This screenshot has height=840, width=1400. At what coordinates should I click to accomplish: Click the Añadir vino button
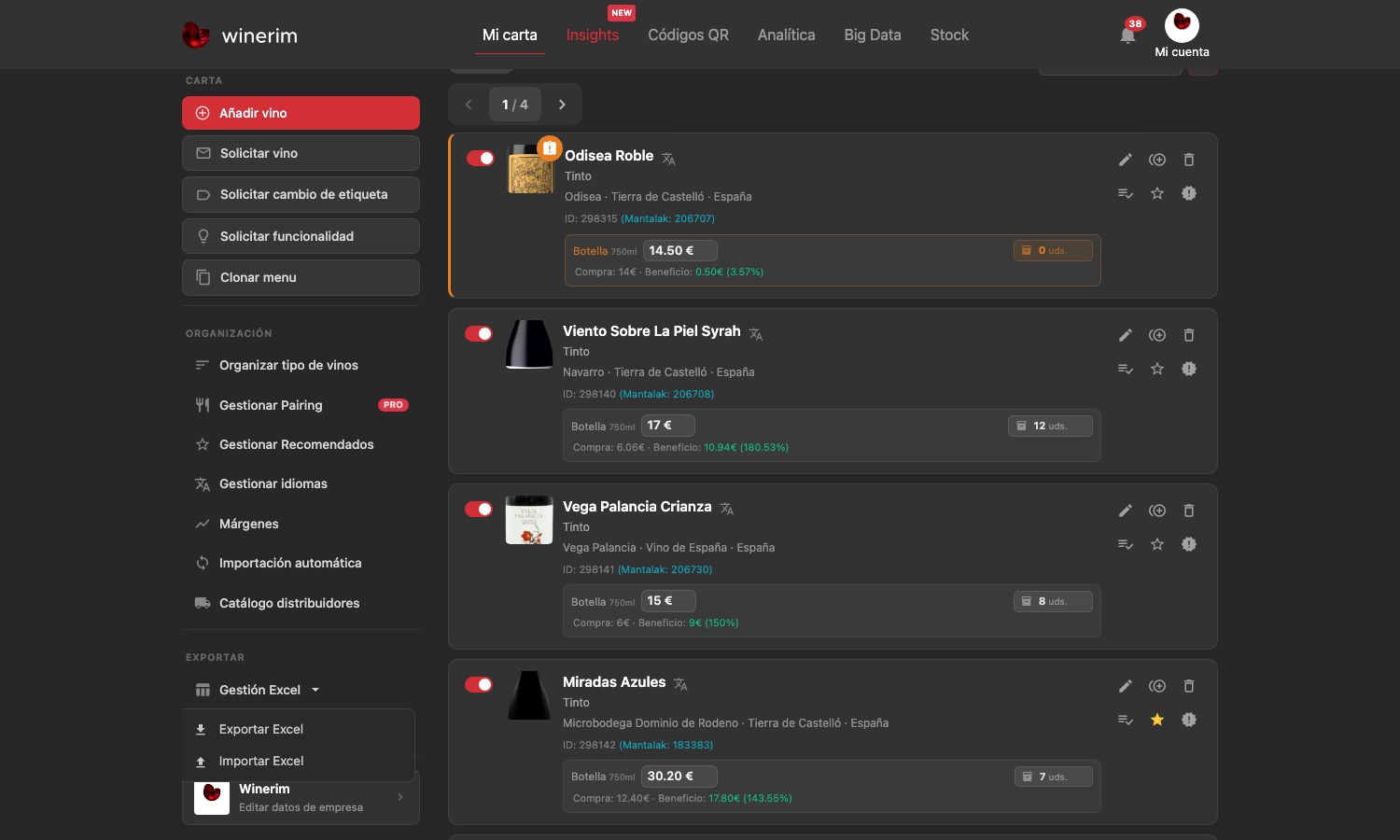pos(301,113)
